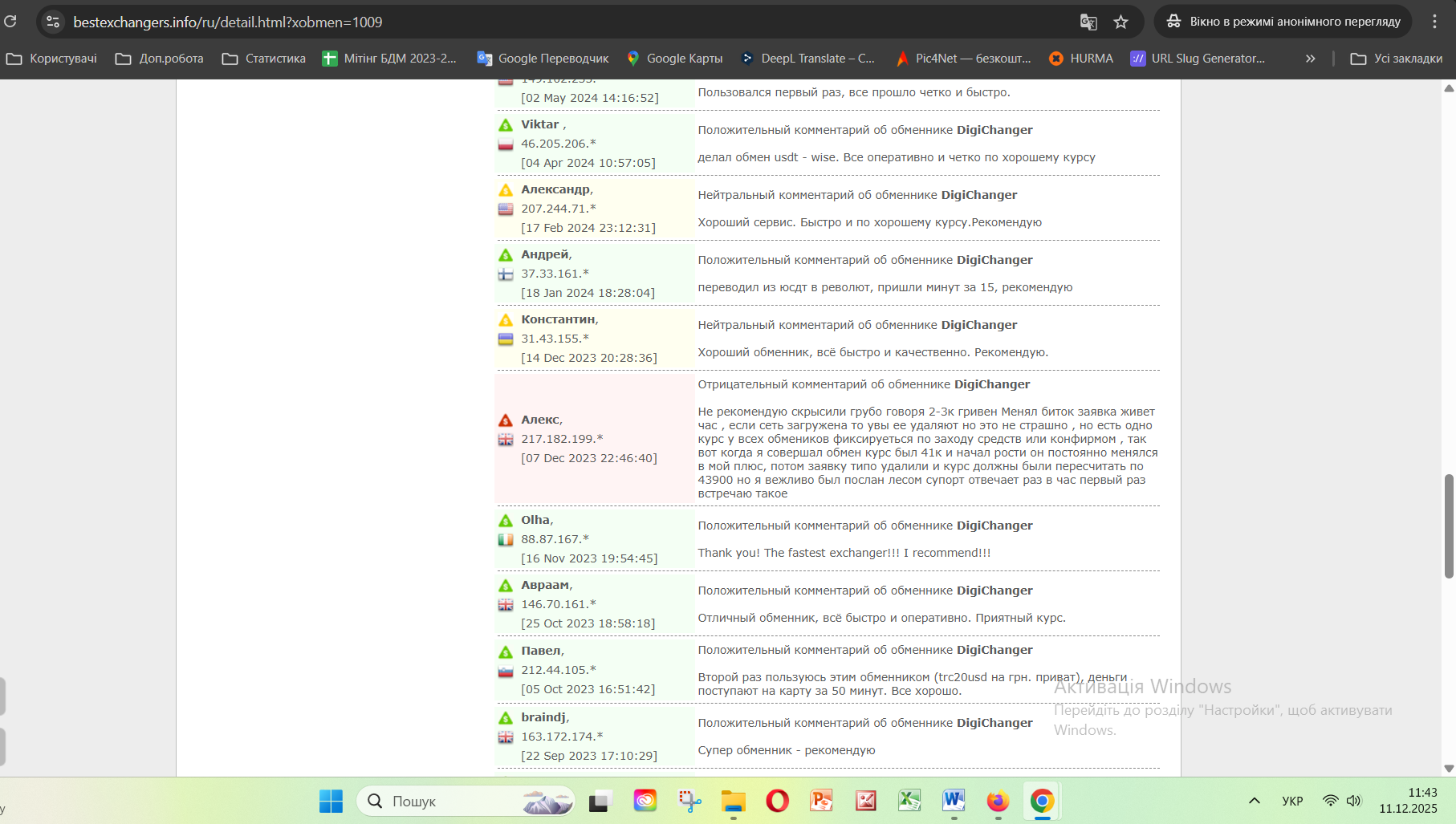This screenshot has height=824, width=1456.
Task: Click the country flag under Viktar
Action: coord(506,144)
